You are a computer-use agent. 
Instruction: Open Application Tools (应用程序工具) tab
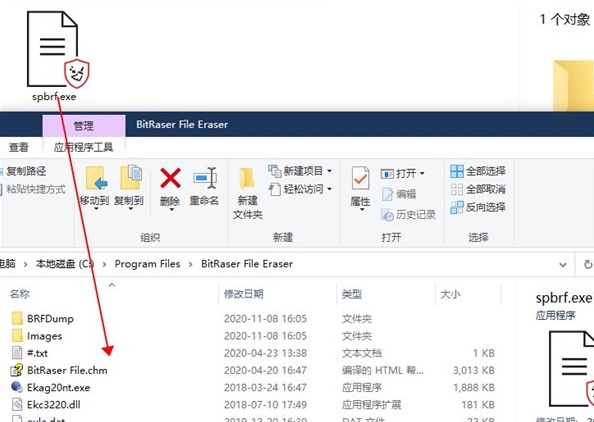tap(83, 147)
